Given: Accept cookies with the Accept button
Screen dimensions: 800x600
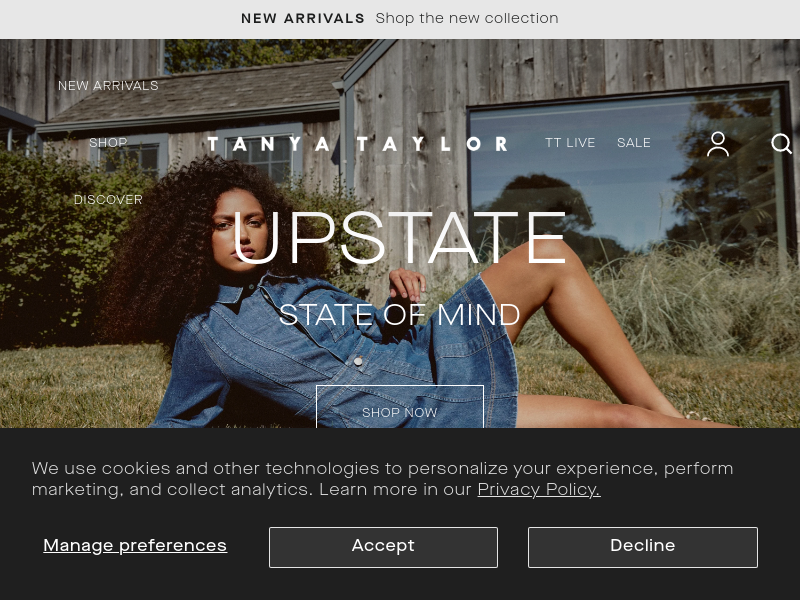Looking at the screenshot, I should 383,547.
